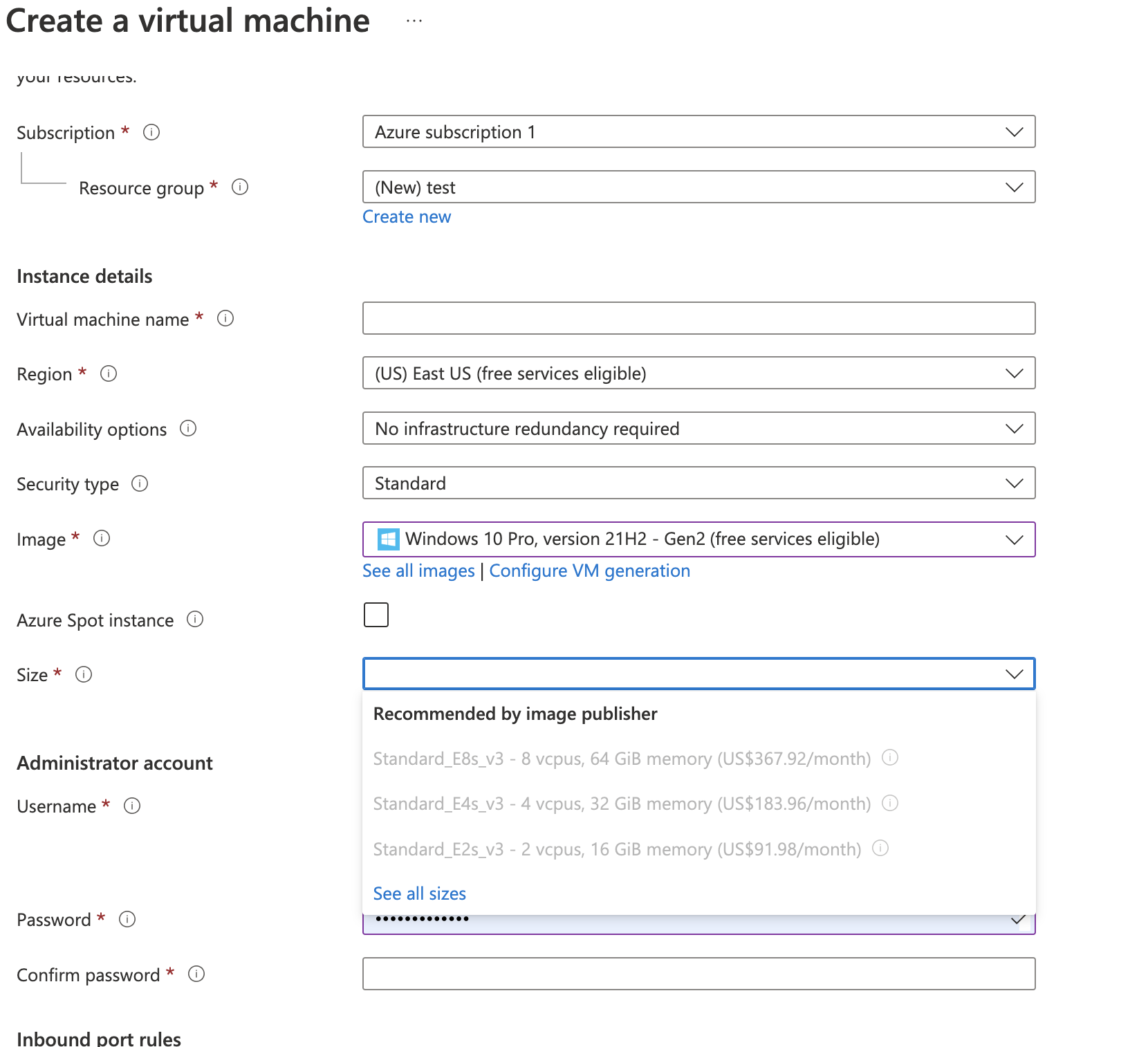Image resolution: width=1148 pixels, height=1047 pixels.
Task: Open the Availability options dropdown
Action: 698,428
